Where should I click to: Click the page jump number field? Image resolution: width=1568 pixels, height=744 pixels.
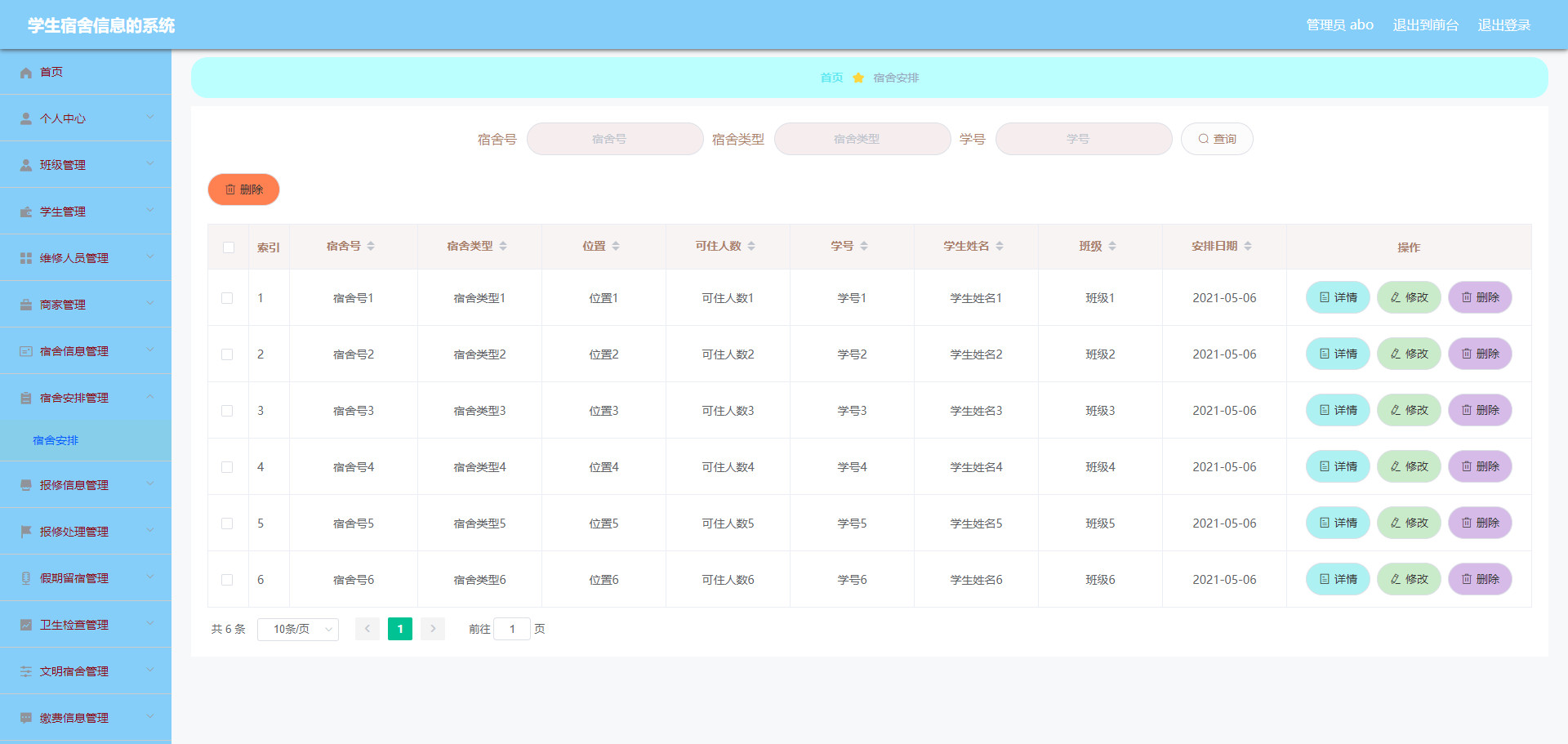pos(512,629)
